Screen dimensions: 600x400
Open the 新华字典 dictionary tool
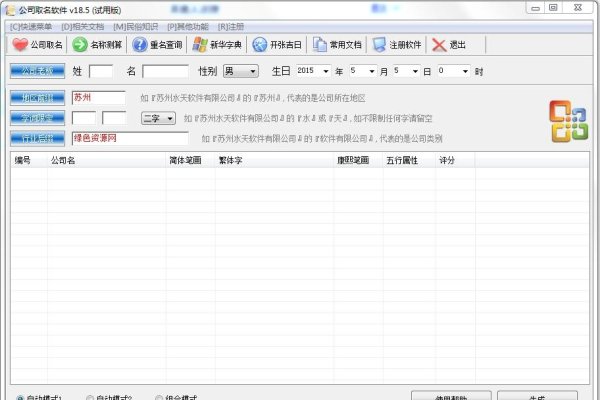[217, 45]
